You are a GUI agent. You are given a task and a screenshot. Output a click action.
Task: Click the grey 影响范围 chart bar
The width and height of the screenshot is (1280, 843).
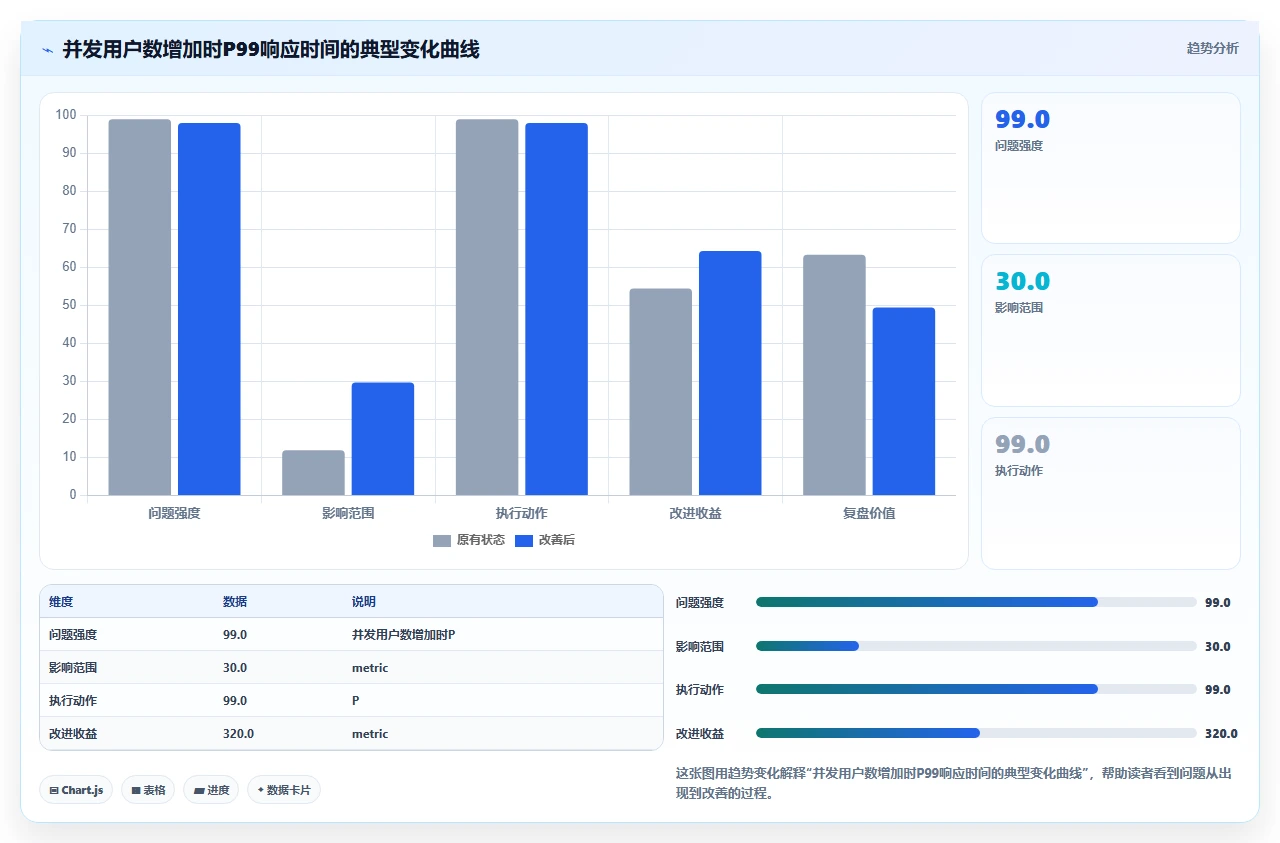coord(313,472)
